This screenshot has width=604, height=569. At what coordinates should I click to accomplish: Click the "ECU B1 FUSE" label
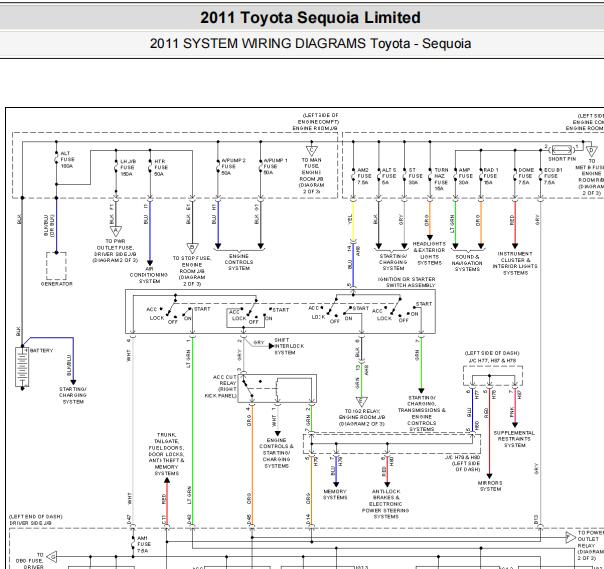[x=553, y=176]
